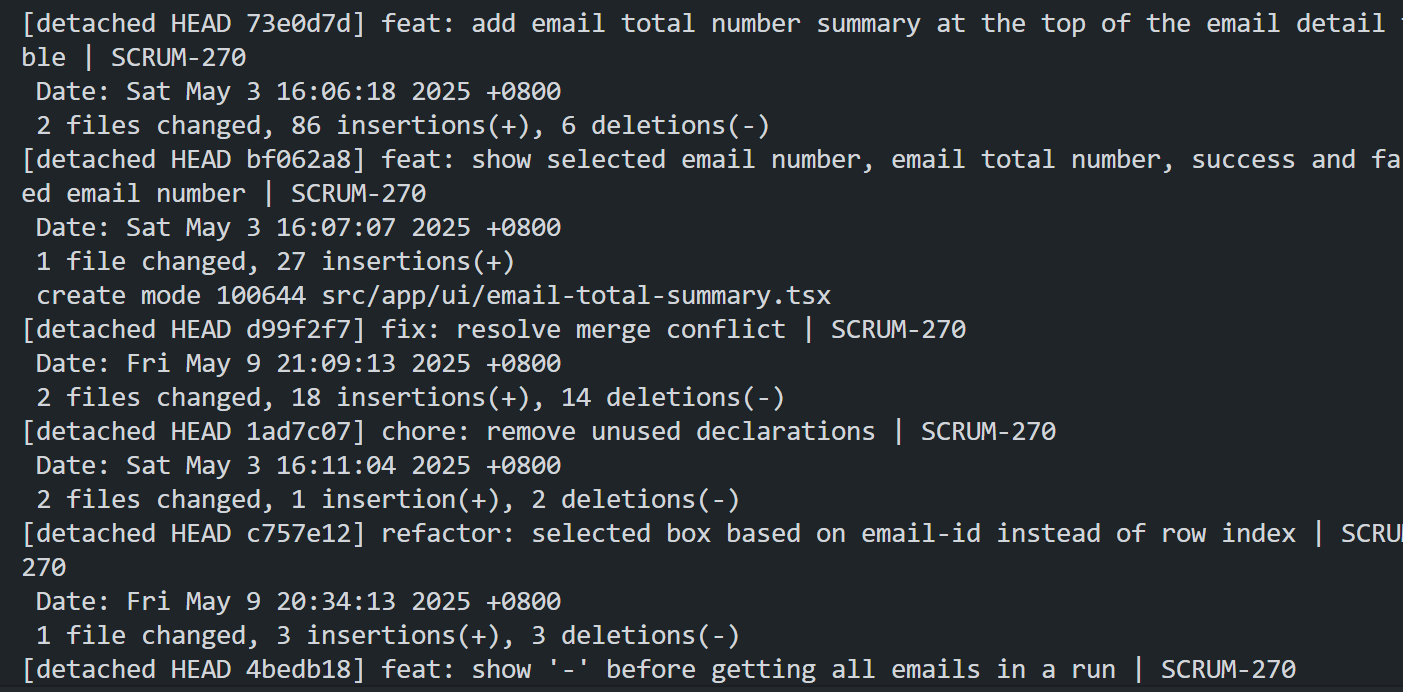Image resolution: width=1403 pixels, height=692 pixels.
Task: Click the file path src/app/ui/email-total-summary.tsx
Action: 576,296
